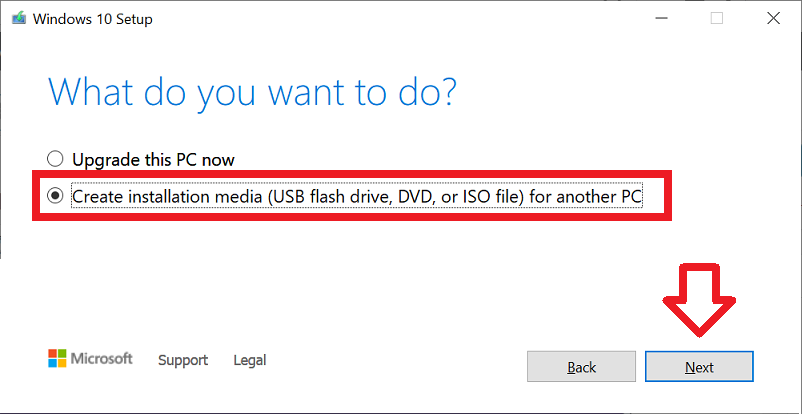Image resolution: width=802 pixels, height=414 pixels.
Task: Continue with the Next button
Action: click(699, 366)
